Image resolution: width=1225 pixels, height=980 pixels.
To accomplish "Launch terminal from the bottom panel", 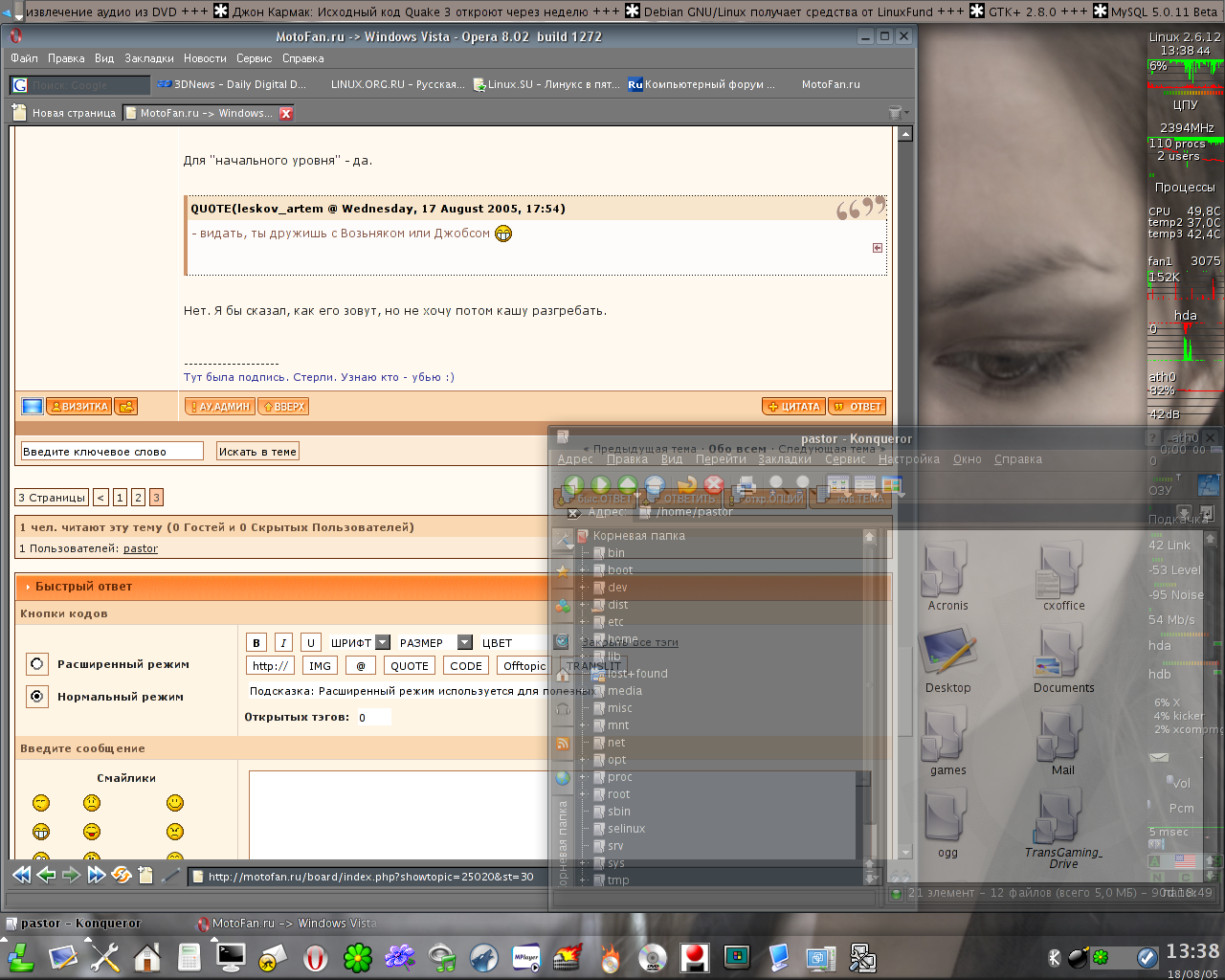I will [x=231, y=957].
